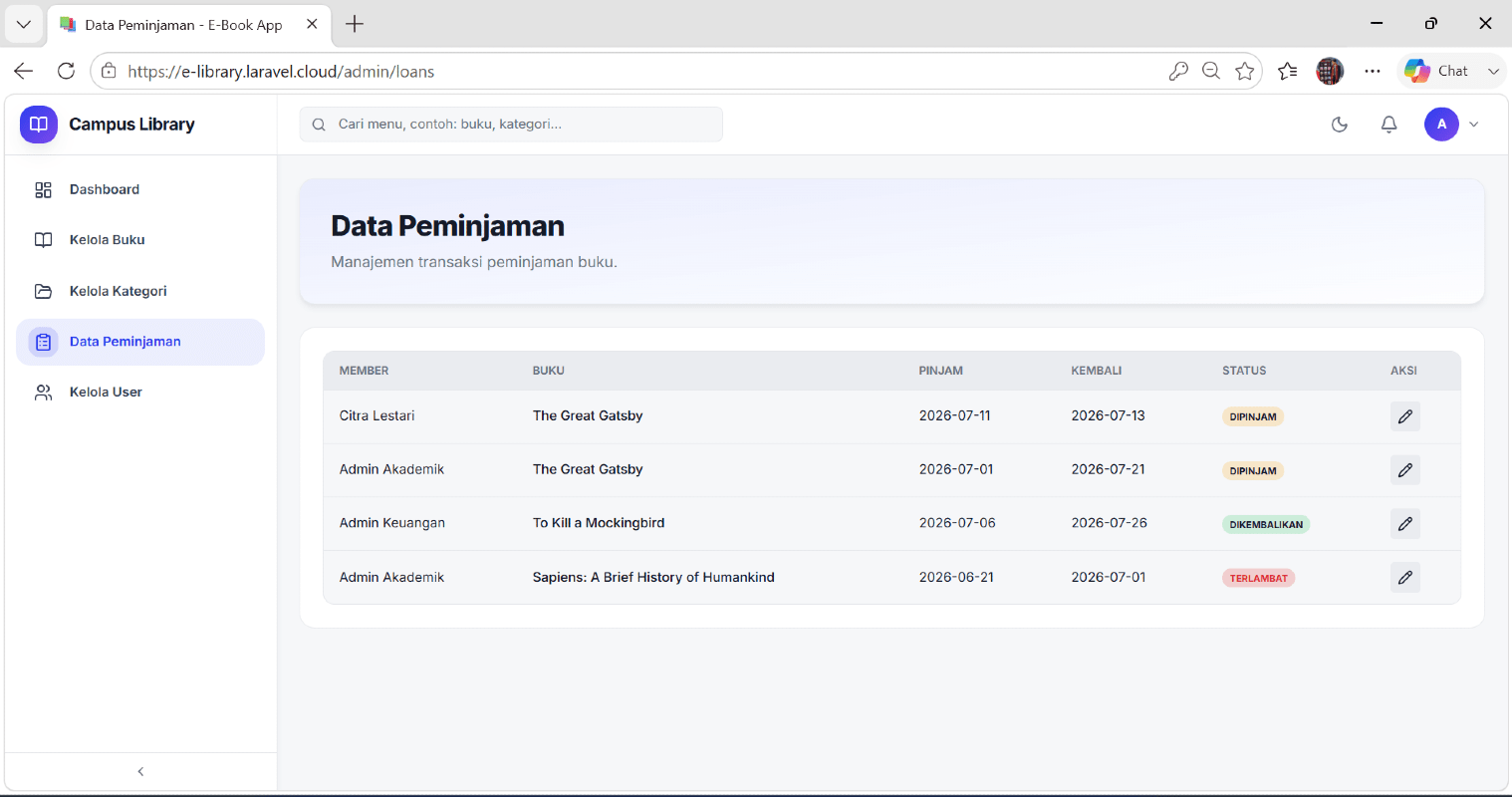This screenshot has width=1512, height=797.
Task: Edit Admin Akademik's The Great Gatsby loan
Action: pyautogui.click(x=1405, y=470)
